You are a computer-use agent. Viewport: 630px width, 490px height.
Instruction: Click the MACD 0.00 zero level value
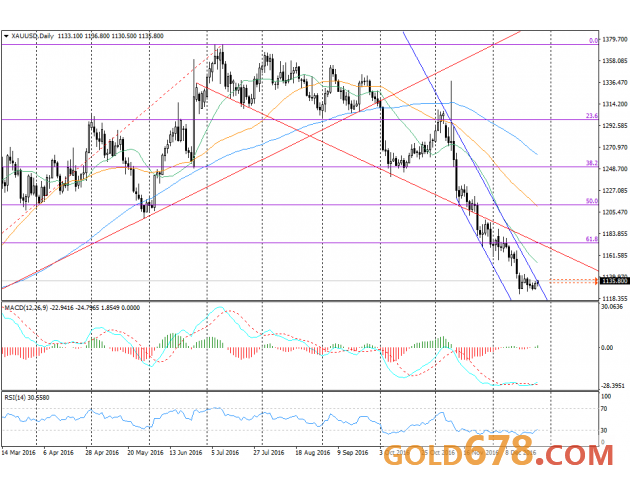(607, 348)
